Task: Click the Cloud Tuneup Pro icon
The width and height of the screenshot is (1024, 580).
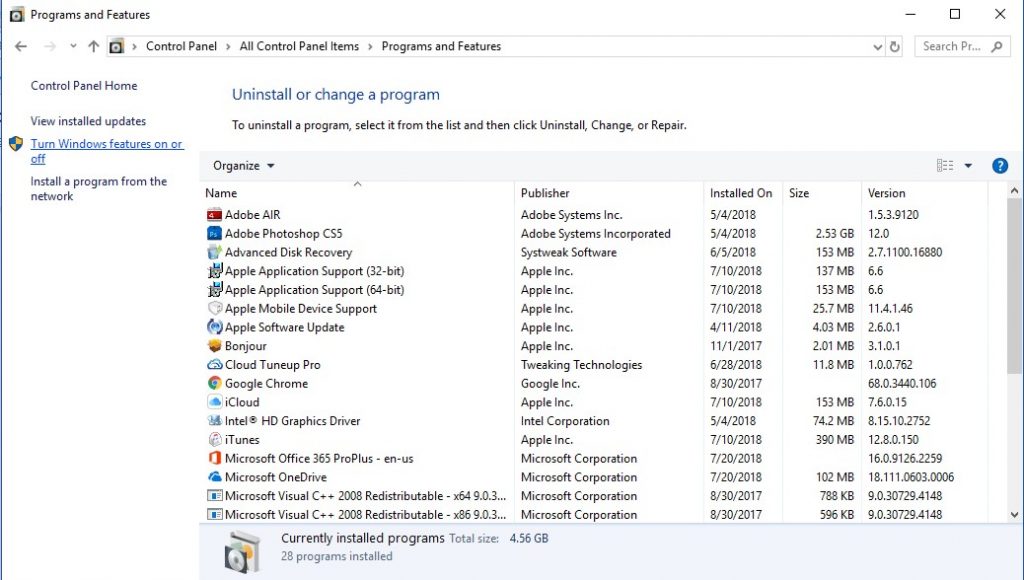Action: click(214, 364)
